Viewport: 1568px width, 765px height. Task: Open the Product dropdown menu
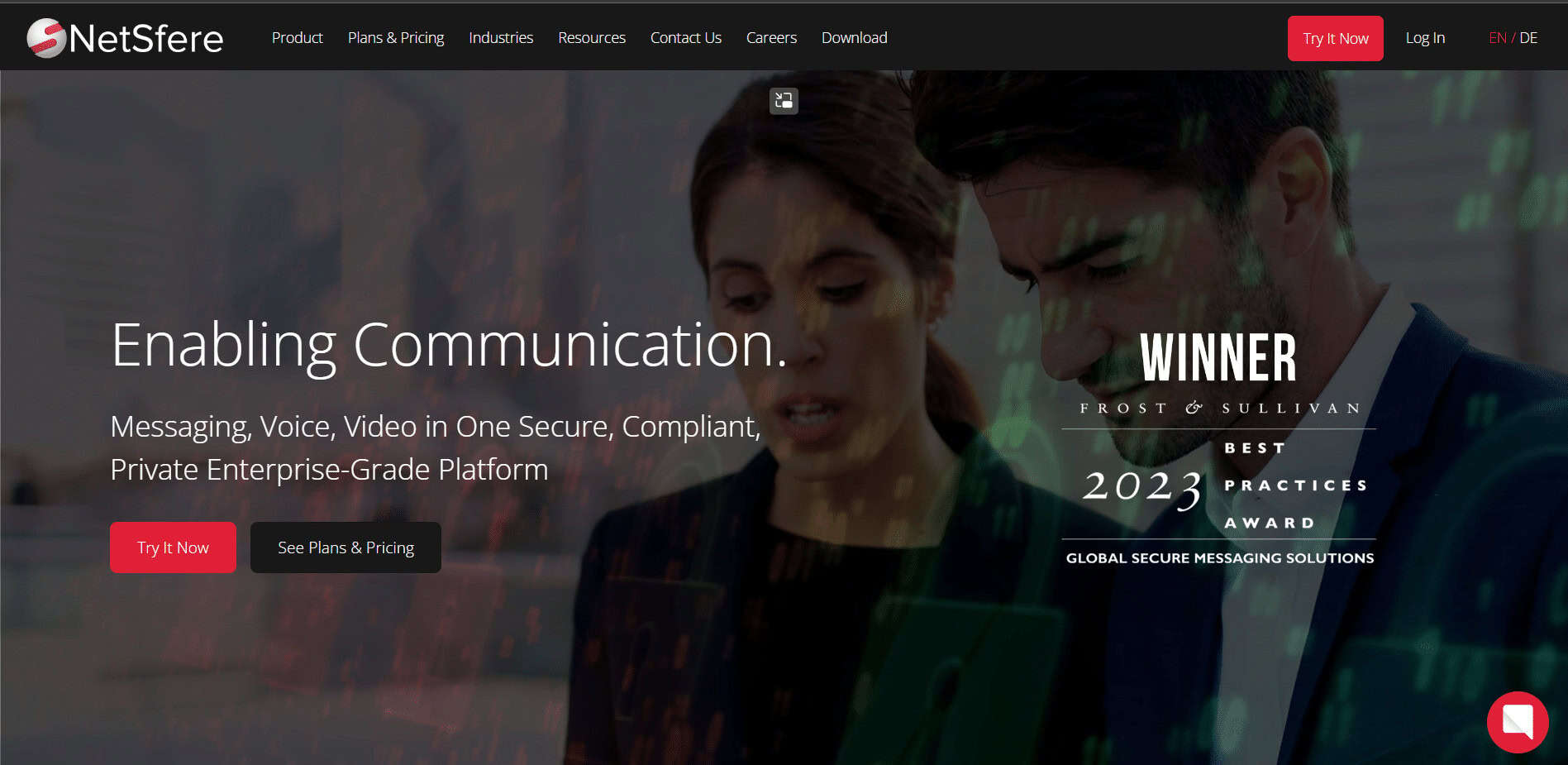297,37
